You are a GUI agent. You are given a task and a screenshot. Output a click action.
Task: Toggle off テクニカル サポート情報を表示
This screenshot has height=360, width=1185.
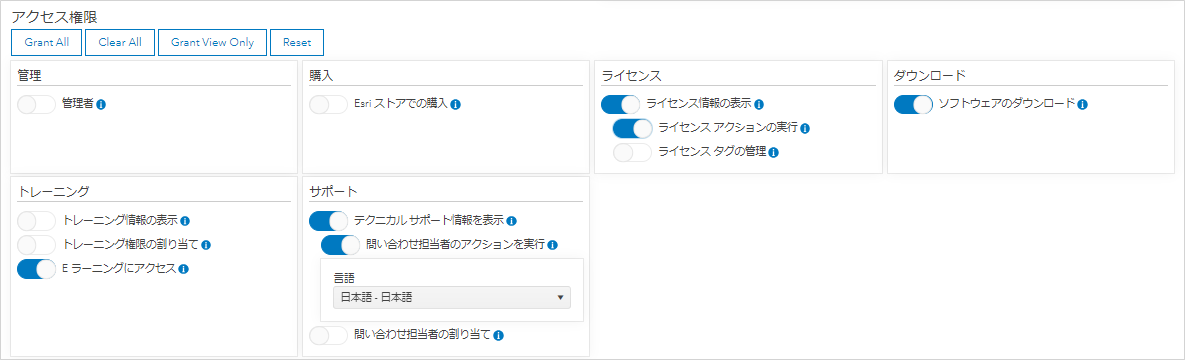(329, 221)
